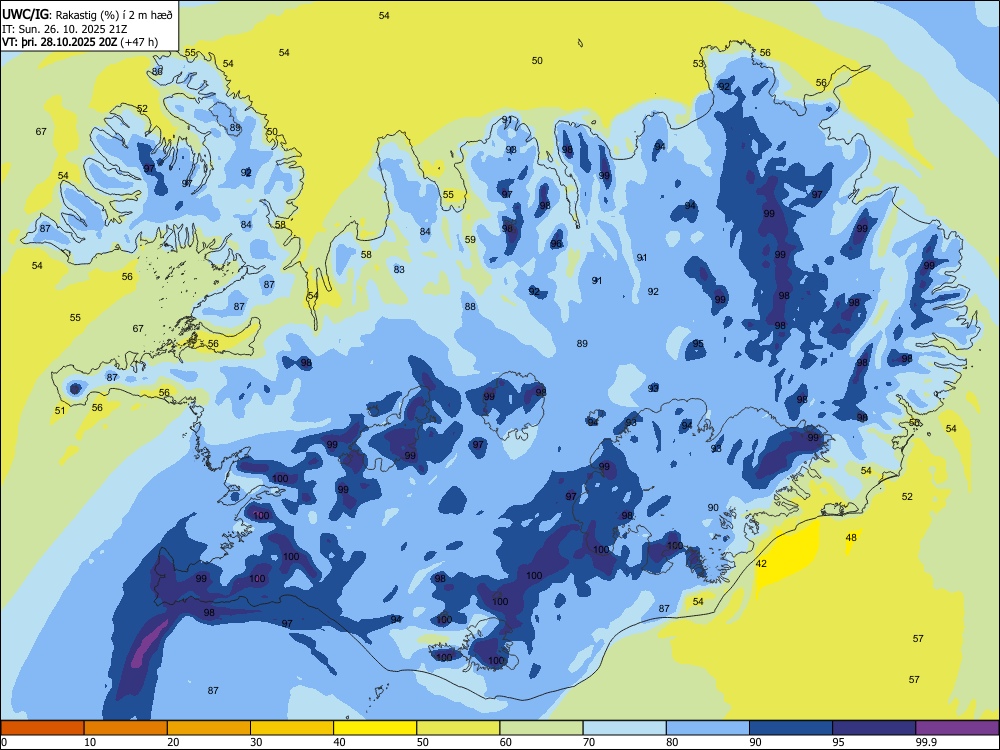The width and height of the screenshot is (1000, 750).
Task: Click the '0' legend scale label
Action: (x=3, y=742)
